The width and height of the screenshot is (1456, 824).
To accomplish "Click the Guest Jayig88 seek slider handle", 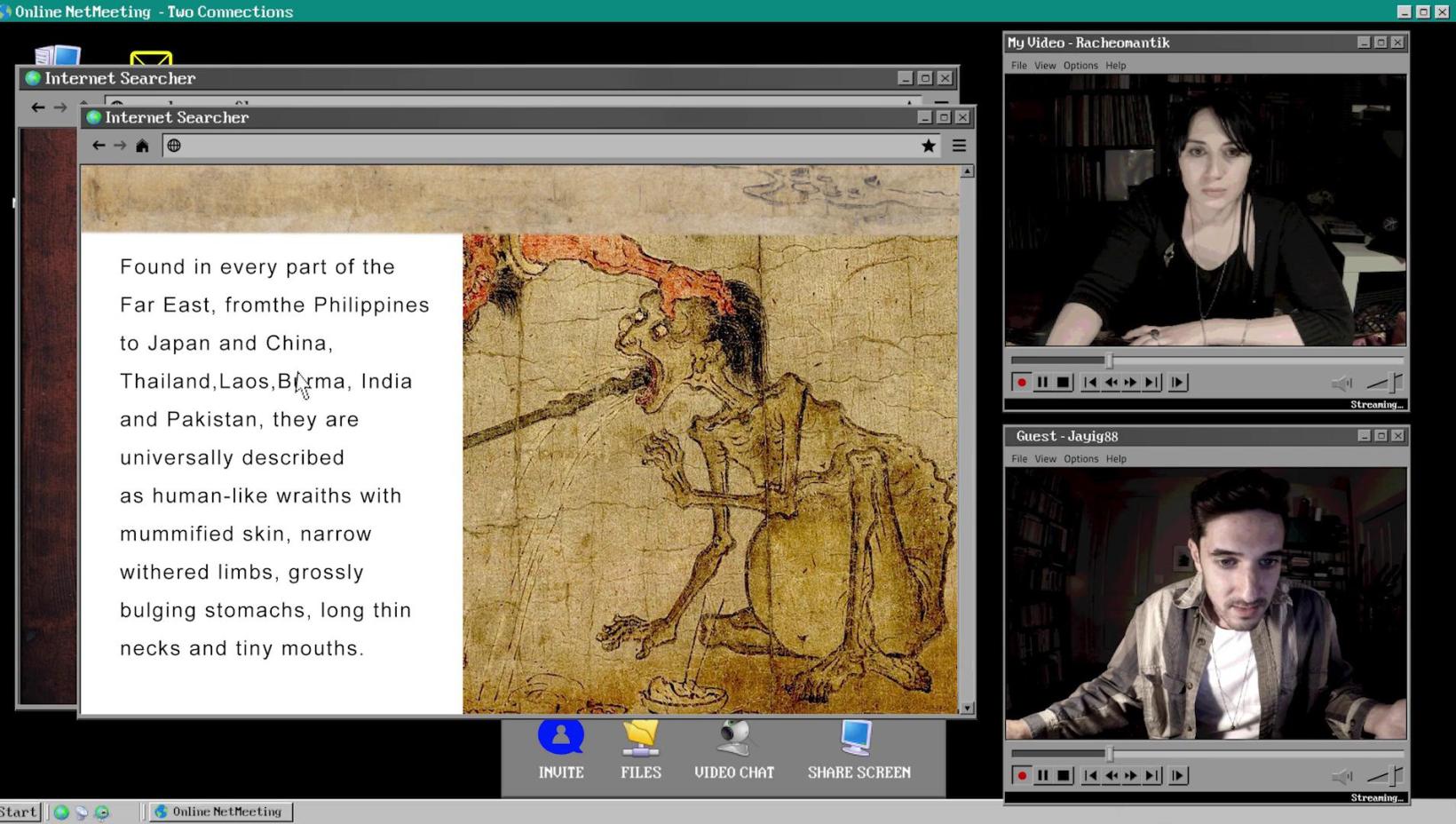I will tap(1109, 754).
